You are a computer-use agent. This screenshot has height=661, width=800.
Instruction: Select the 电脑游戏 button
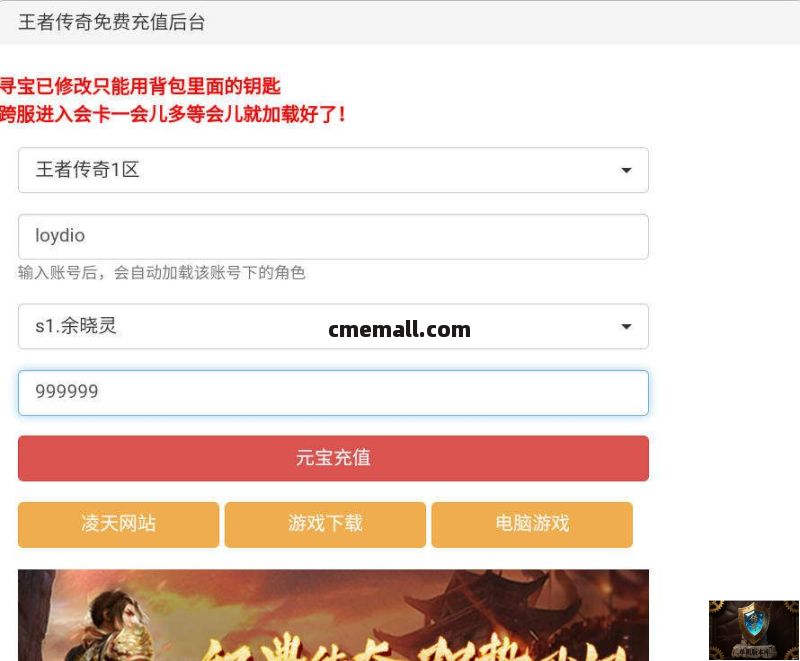pos(532,524)
